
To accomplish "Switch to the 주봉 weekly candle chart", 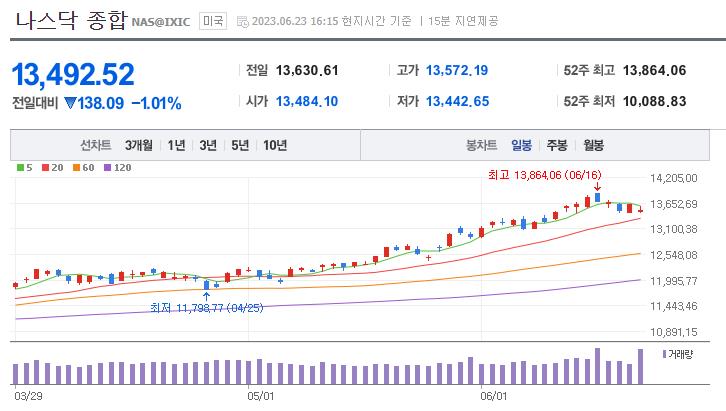I will (557, 145).
